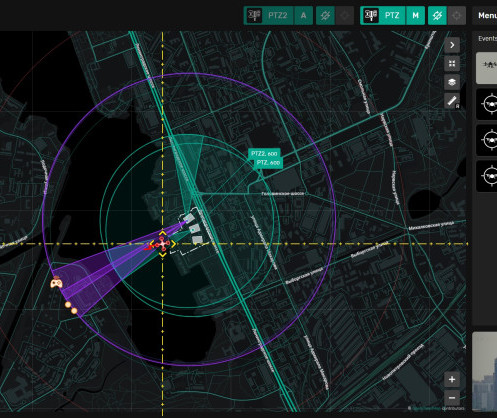Select the active PTZ camera label
Image resolution: width=497 pixels, height=418 pixels.
pyautogui.click(x=392, y=15)
